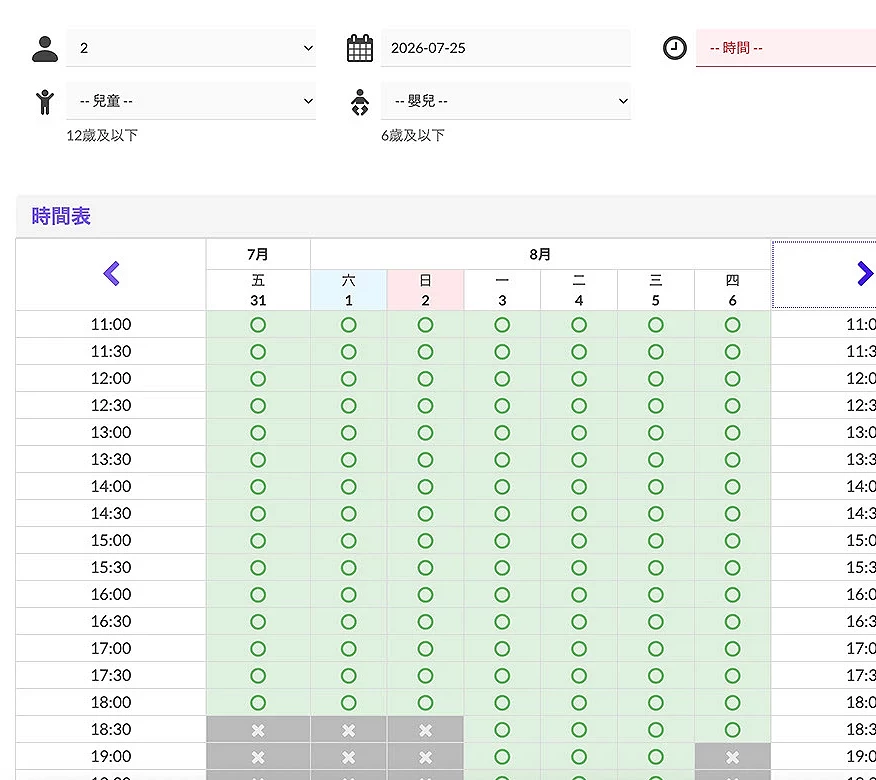
Task: Select the 13:00 slot on Tuesday 4
Action: click(579, 433)
